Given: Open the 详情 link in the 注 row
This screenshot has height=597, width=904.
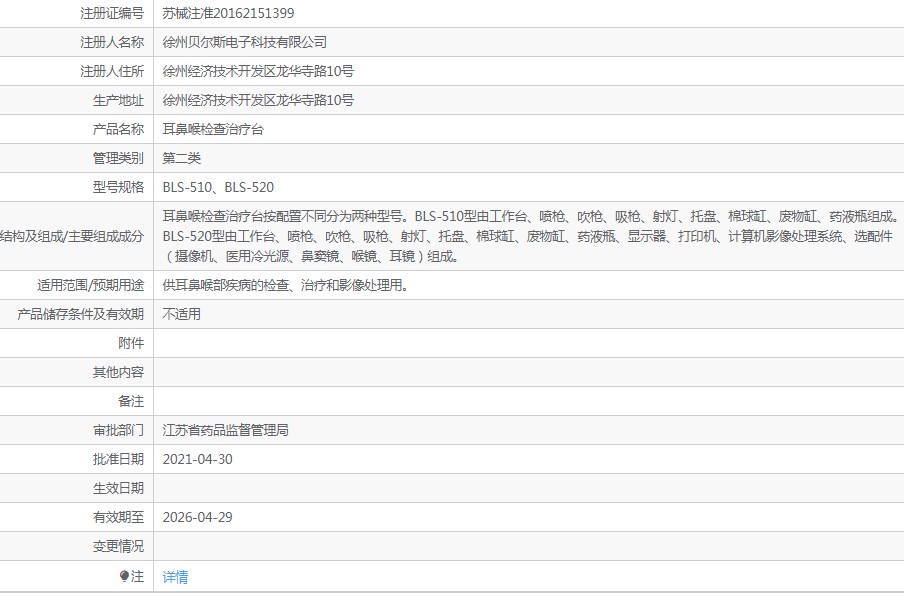Looking at the screenshot, I should tap(175, 576).
